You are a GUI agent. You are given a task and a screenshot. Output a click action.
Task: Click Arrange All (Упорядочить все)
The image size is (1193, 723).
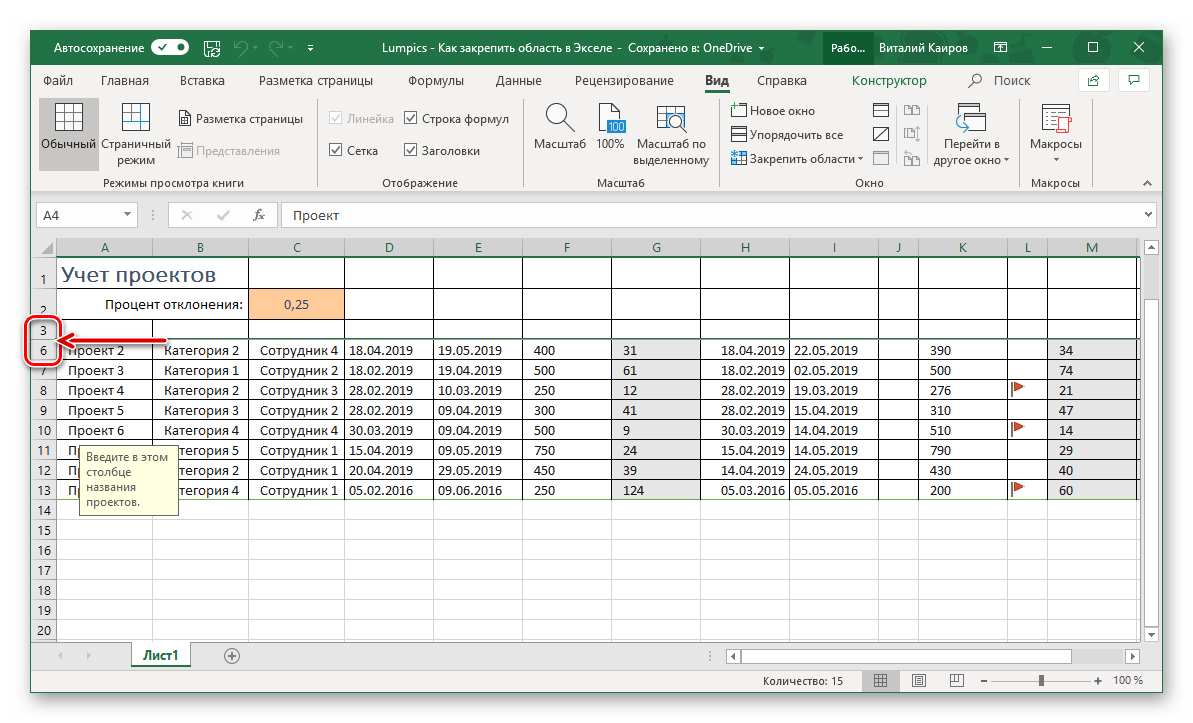787,135
